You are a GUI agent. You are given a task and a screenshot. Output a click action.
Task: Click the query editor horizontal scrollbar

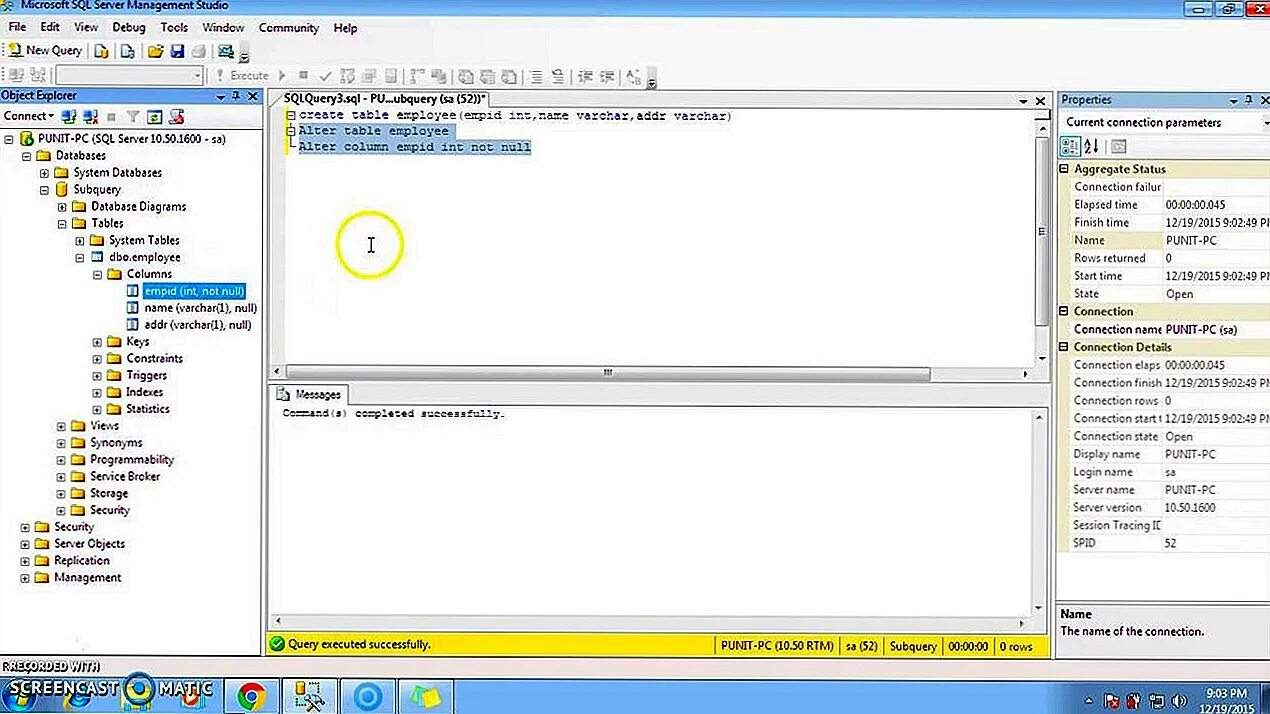[606, 374]
